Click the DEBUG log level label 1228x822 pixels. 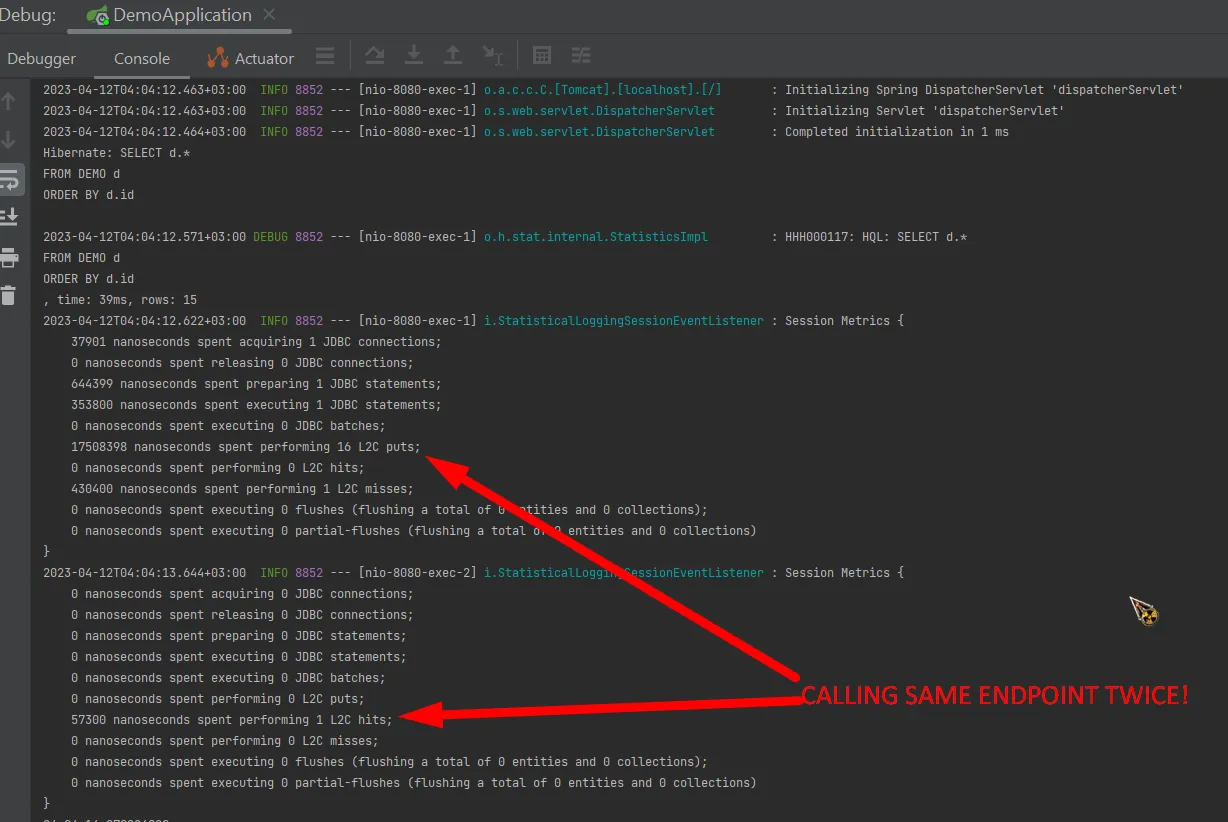(270, 237)
